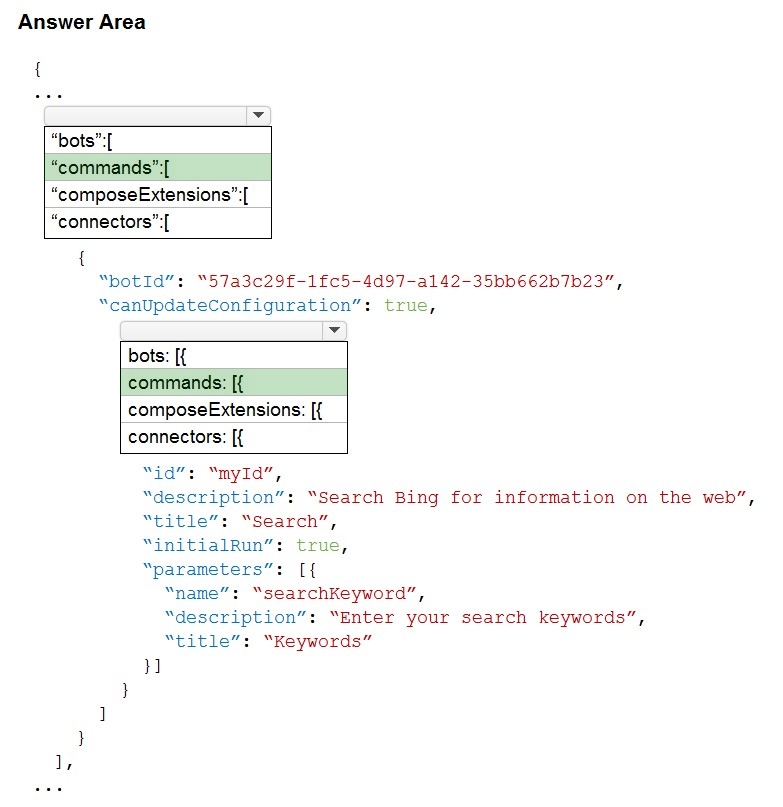This screenshot has height=807, width=783.
Task: Click the empty top combo box field
Action: [x=146, y=115]
